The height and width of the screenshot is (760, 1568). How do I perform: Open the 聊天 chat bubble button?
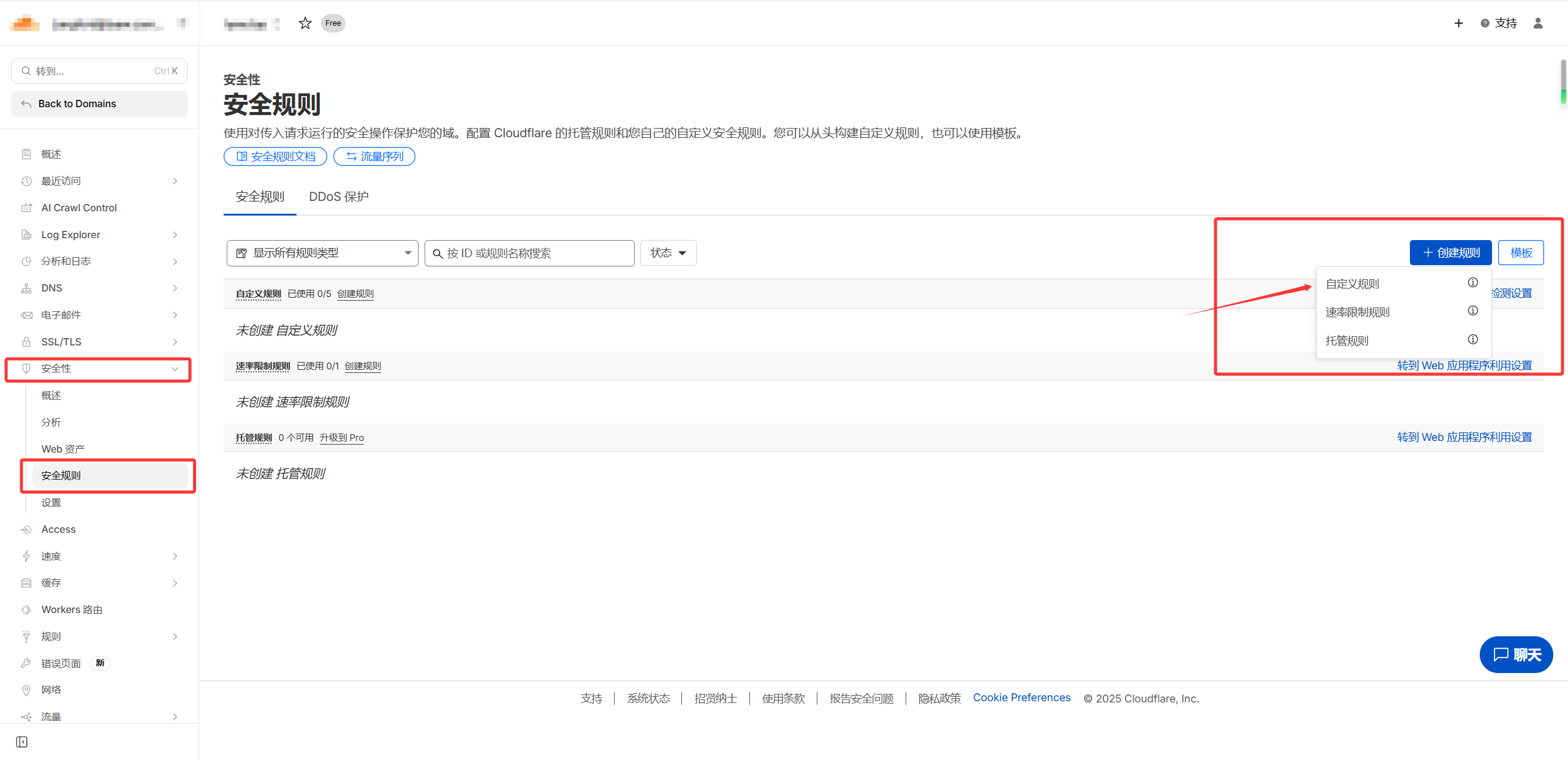coord(1516,655)
